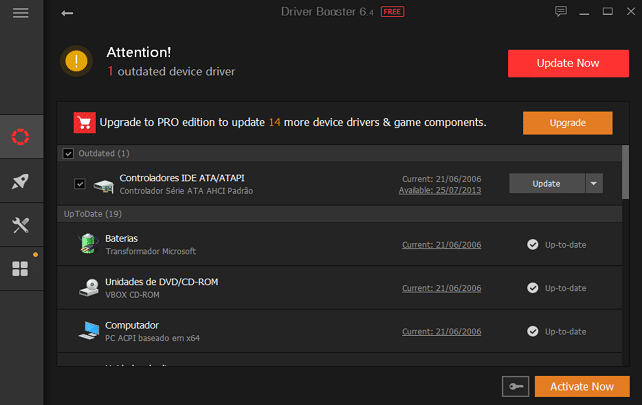Screen dimensions: 642x405
Task: Click the outdated device driver count text
Action: [171, 71]
